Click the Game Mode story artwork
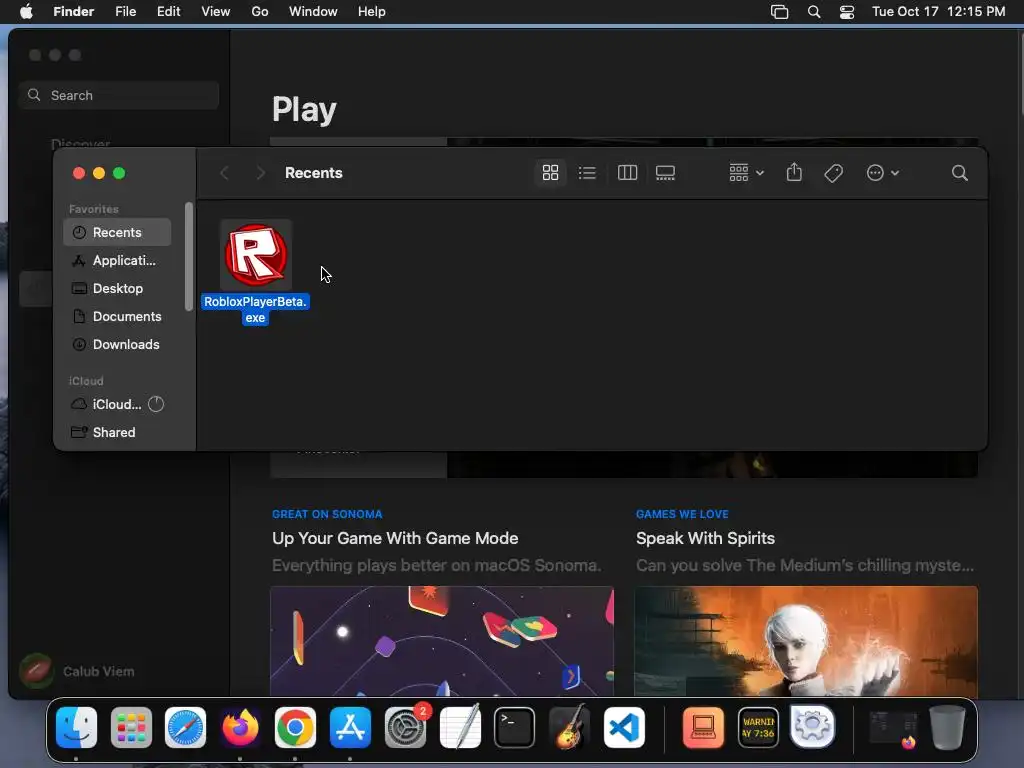 click(442, 641)
